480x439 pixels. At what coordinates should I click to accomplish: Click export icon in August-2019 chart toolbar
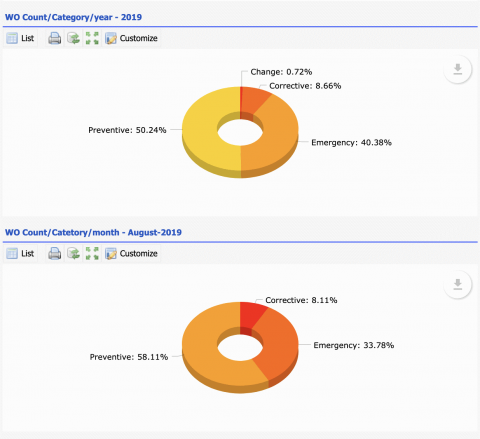click(x=73, y=254)
